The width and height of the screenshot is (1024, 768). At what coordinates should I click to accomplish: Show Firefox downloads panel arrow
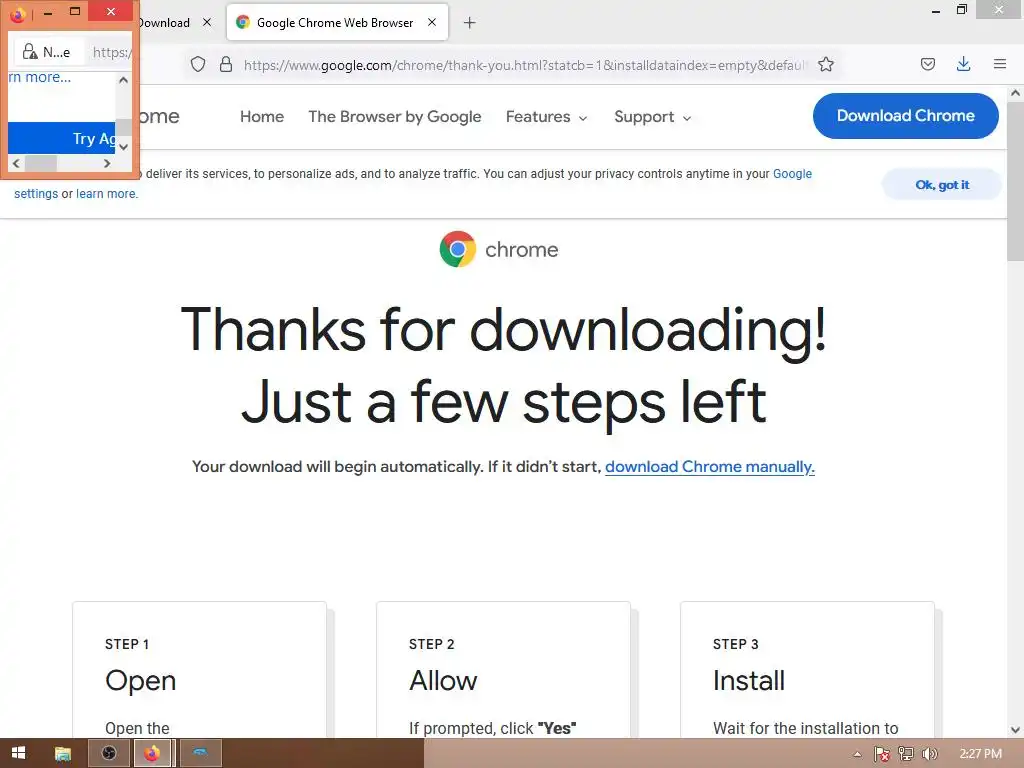(x=963, y=64)
